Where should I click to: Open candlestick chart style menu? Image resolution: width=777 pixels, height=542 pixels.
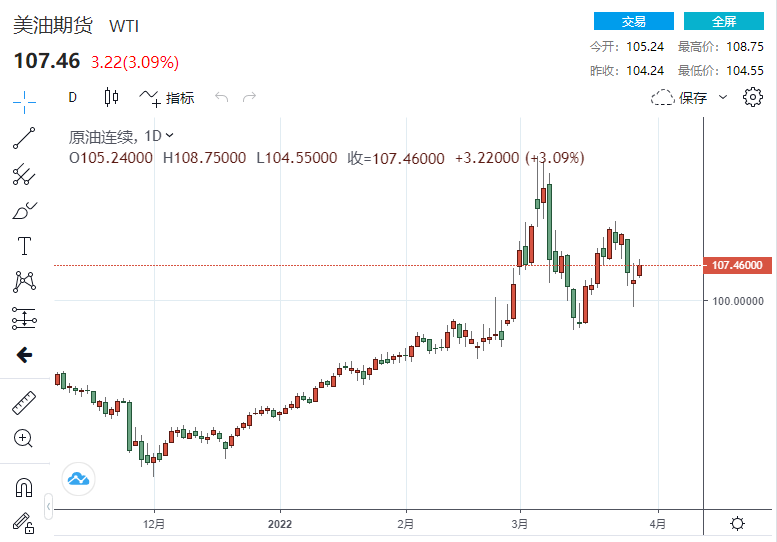point(111,97)
